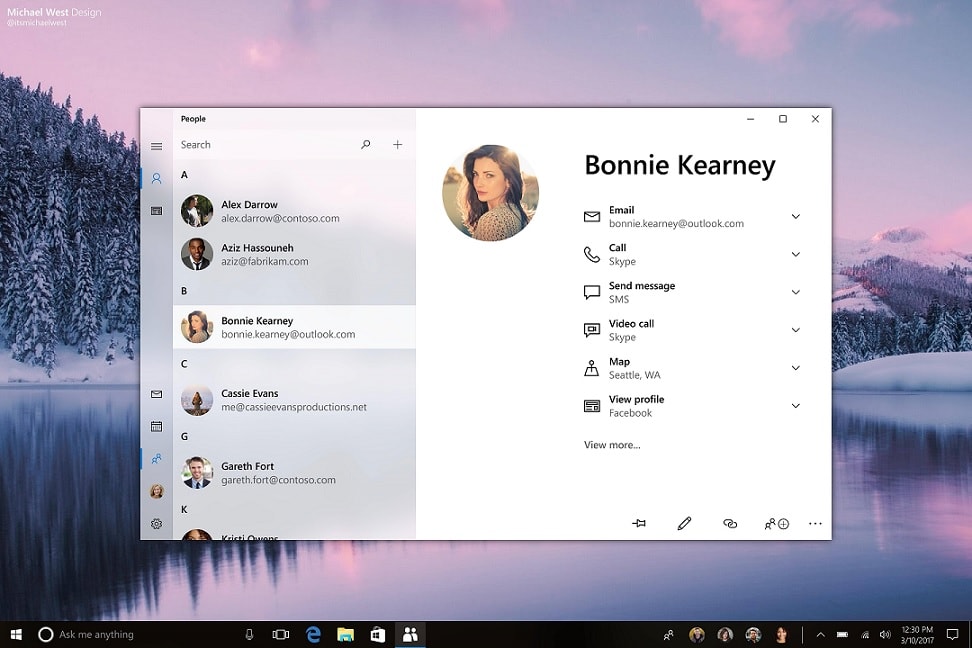
Task: Click the share contact icon with plus
Action: [x=776, y=523]
